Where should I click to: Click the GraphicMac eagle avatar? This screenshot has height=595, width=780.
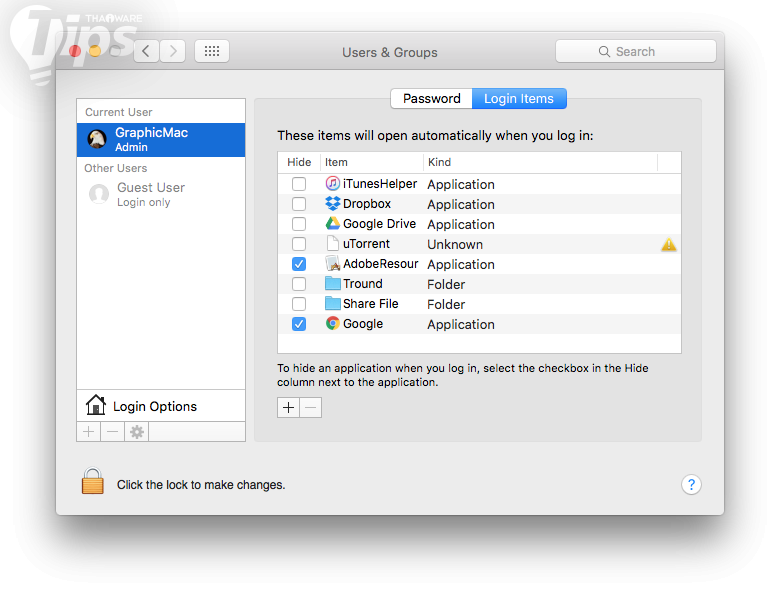coord(97,139)
